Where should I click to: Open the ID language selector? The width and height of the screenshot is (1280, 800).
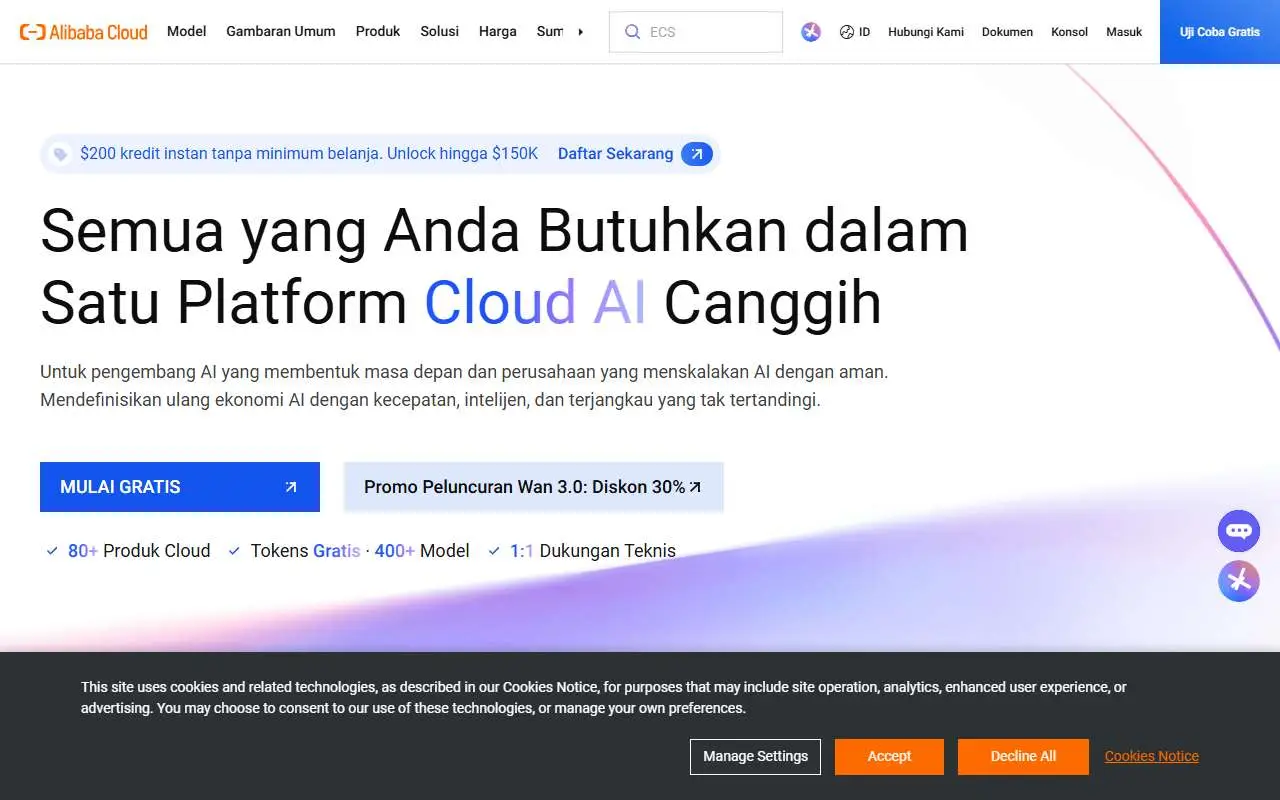(855, 32)
